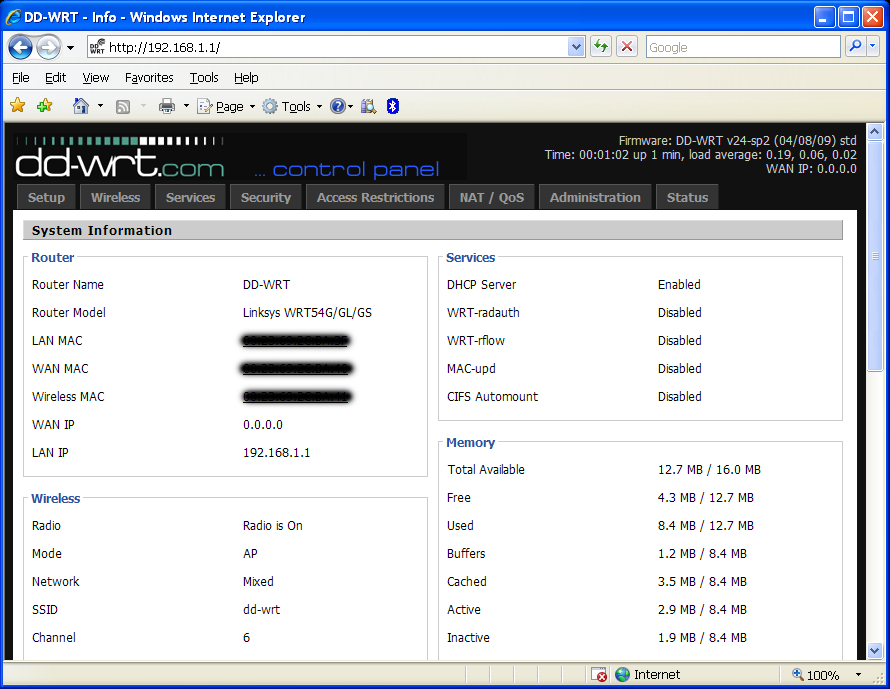The image size is (890, 689).
Task: Open search provider options dropdown
Action: [x=874, y=47]
